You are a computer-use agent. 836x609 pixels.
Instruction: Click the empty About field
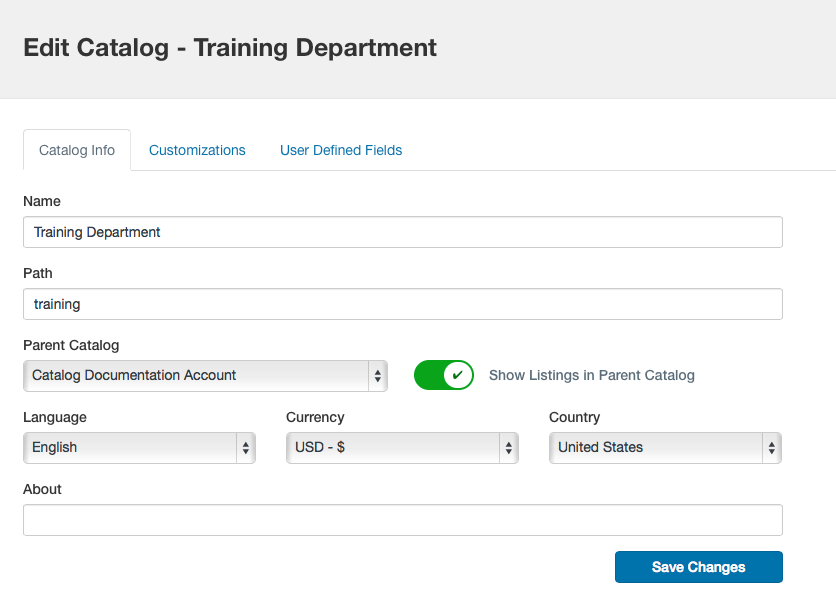point(402,520)
